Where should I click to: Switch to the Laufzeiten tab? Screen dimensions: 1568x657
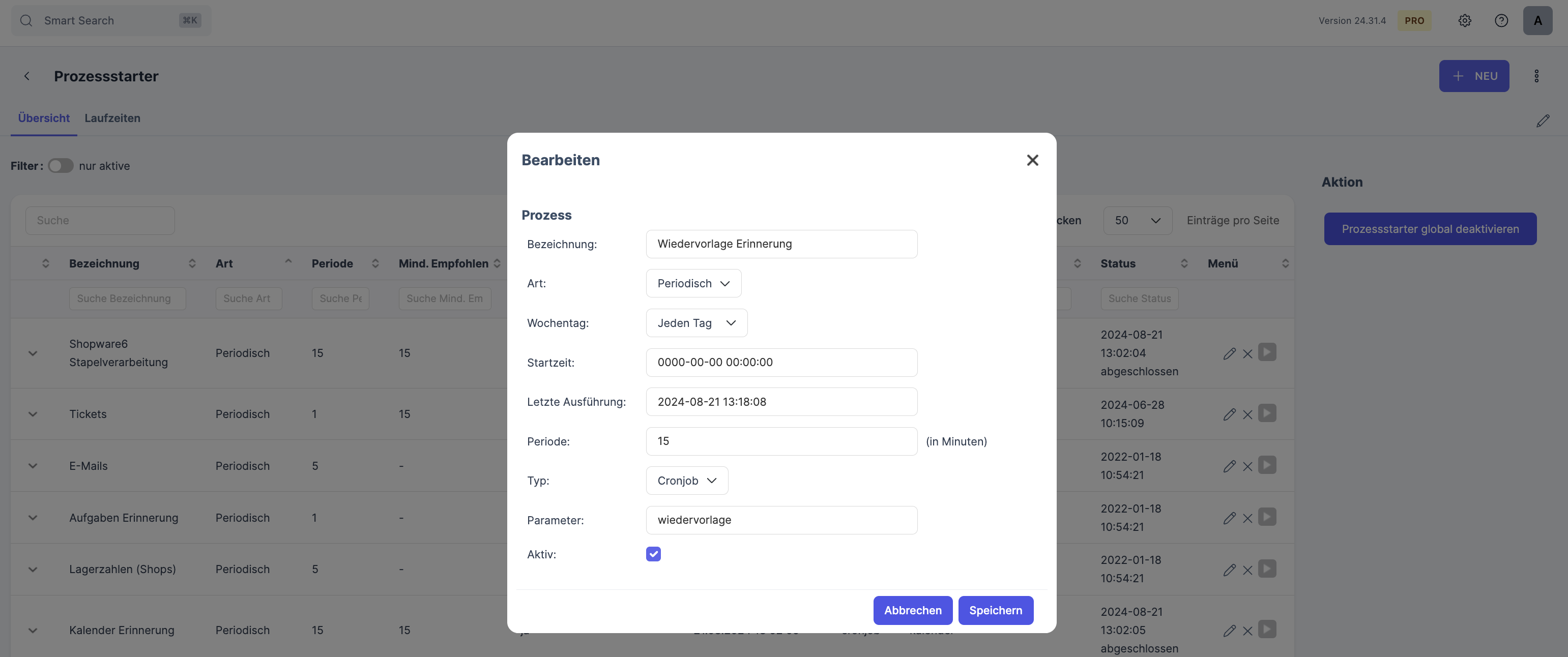tap(112, 118)
